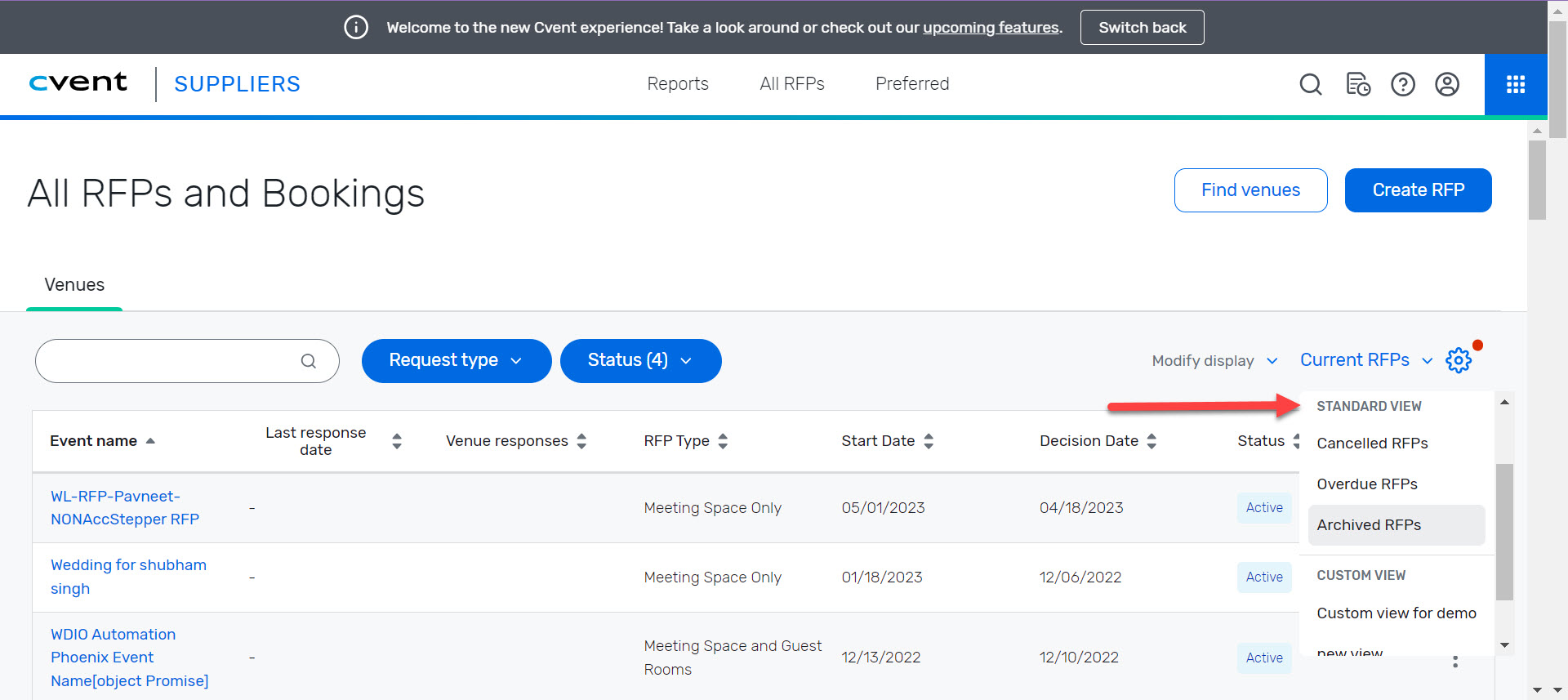1568x700 pixels.
Task: Click Active status badge for WL-RFP-Pavneet row
Action: [1264, 508]
